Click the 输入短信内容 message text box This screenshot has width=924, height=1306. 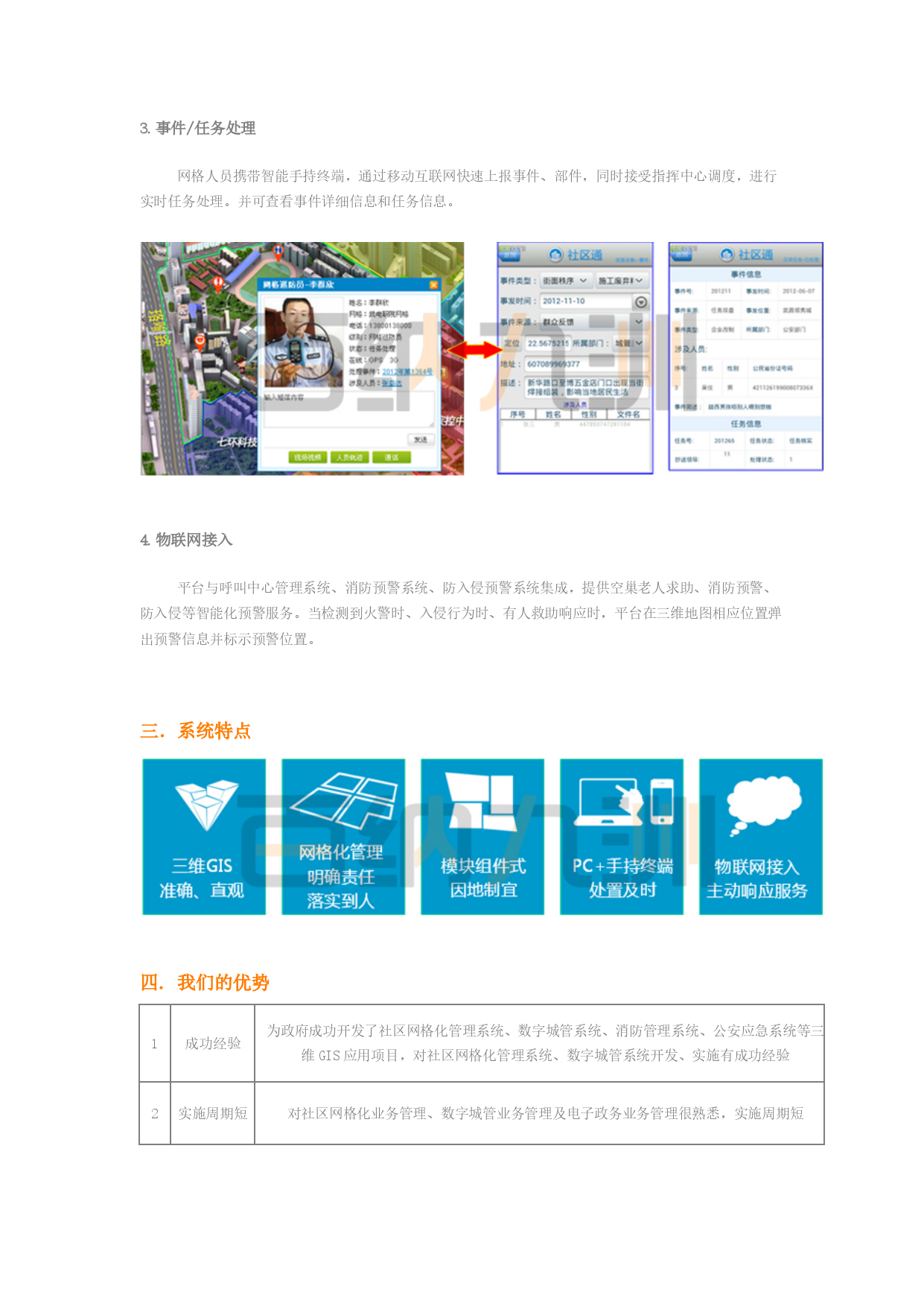pos(349,410)
